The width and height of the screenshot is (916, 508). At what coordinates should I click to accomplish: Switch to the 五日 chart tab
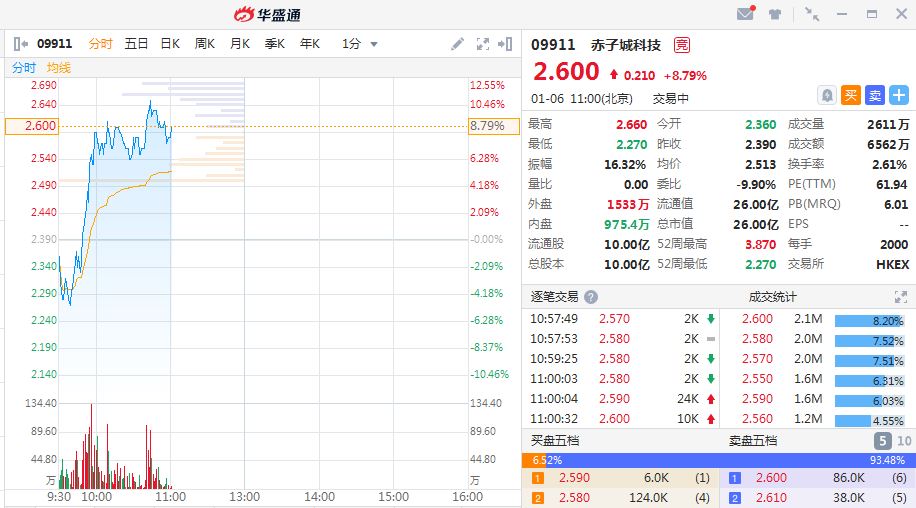tap(136, 44)
